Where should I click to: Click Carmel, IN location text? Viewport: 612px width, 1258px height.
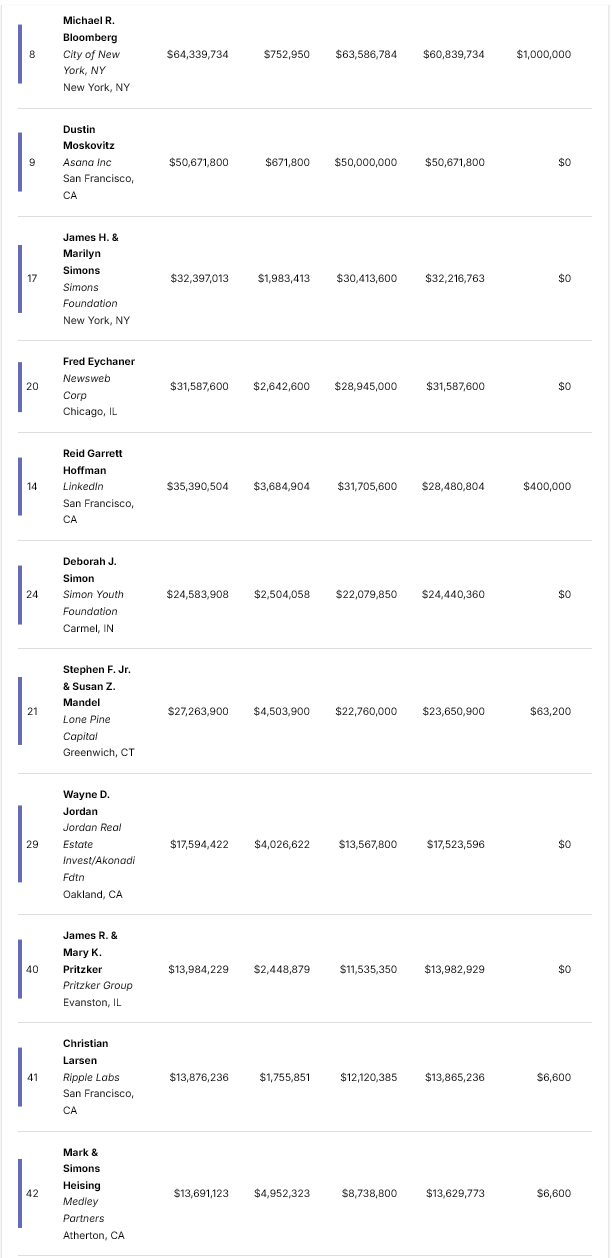coord(88,628)
